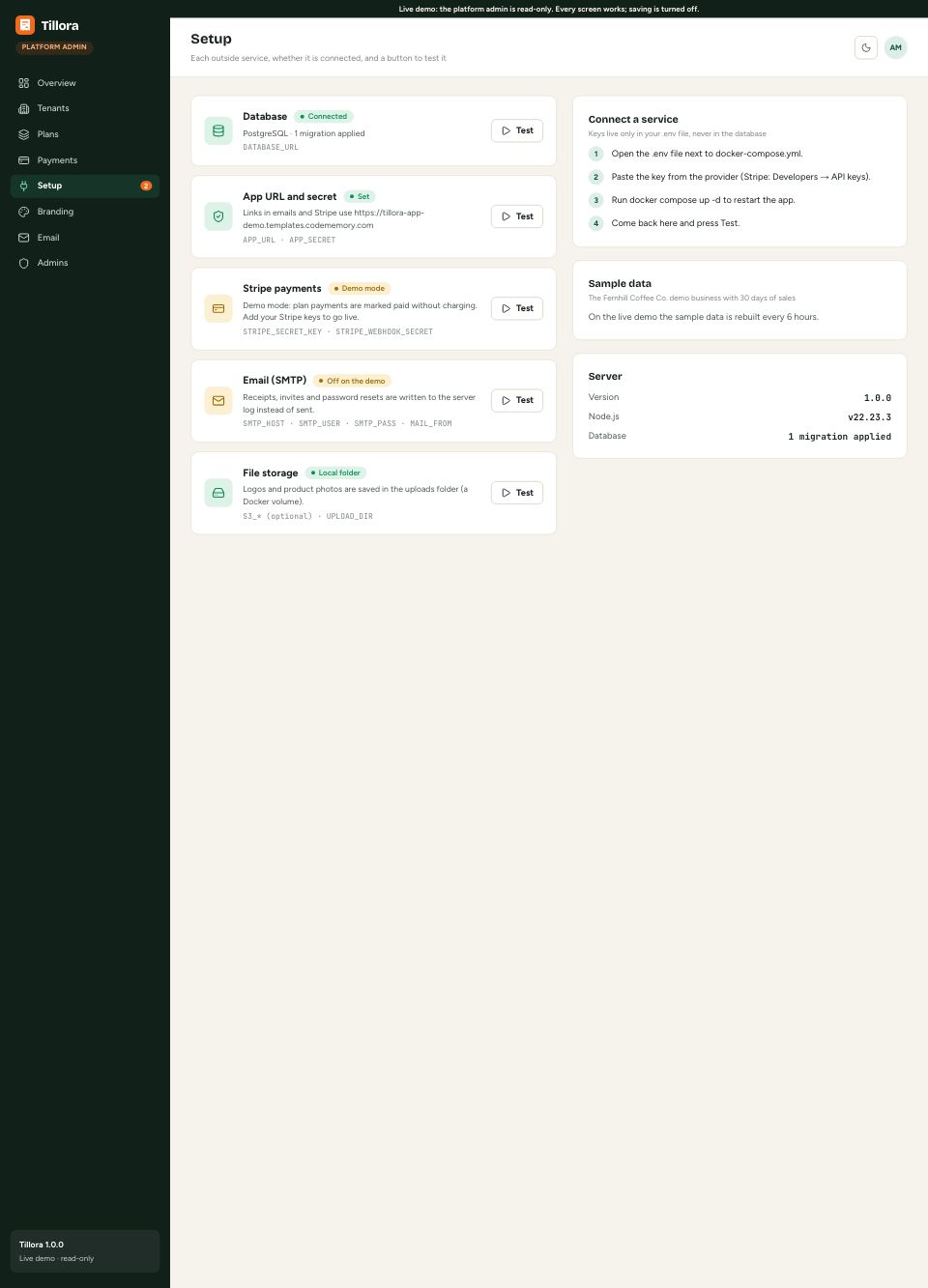Click the APP_URL · APP_SECRET variable text
928x1288 pixels.
289,240
